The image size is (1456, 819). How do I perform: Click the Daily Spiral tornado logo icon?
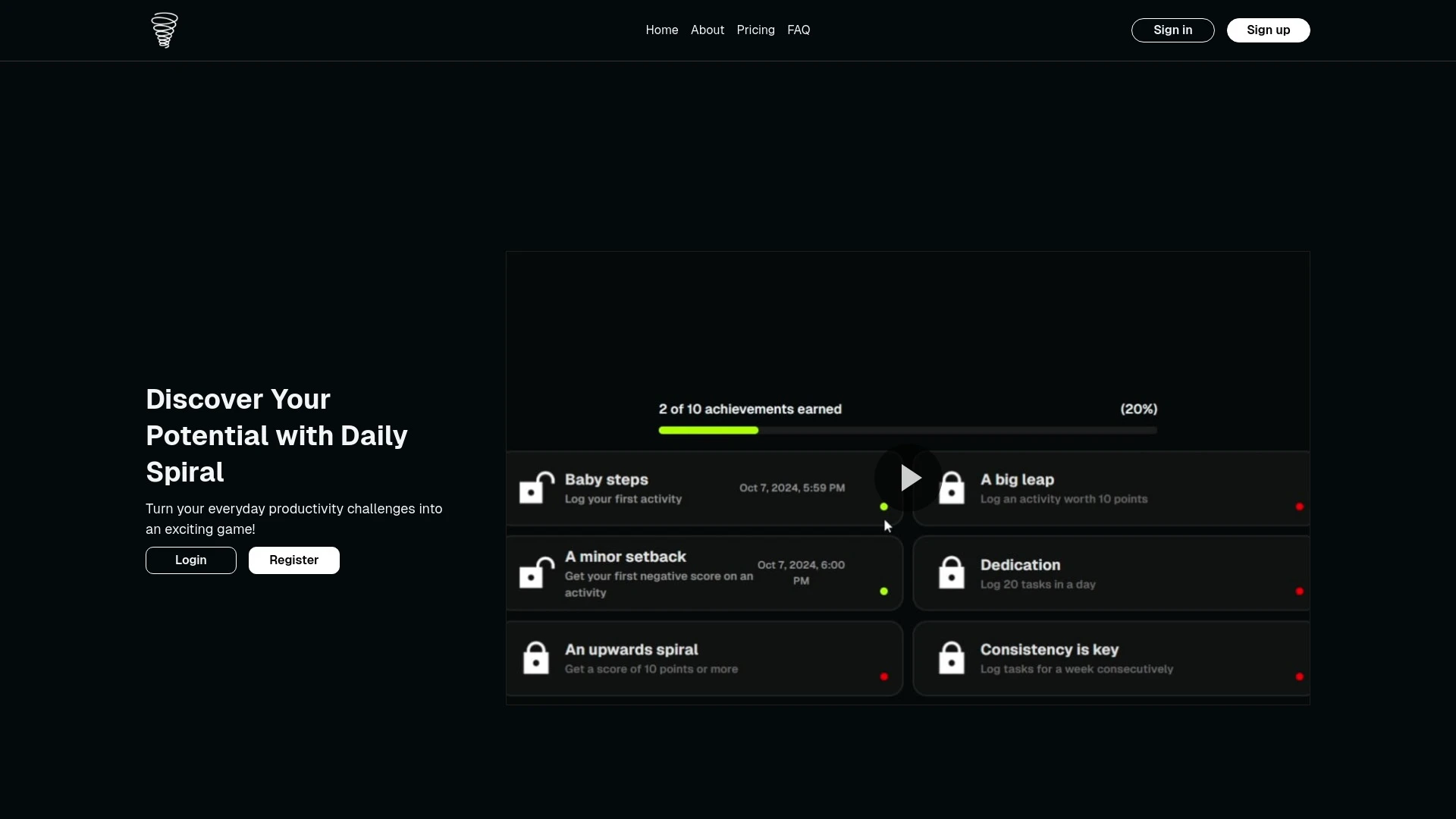pos(164,30)
